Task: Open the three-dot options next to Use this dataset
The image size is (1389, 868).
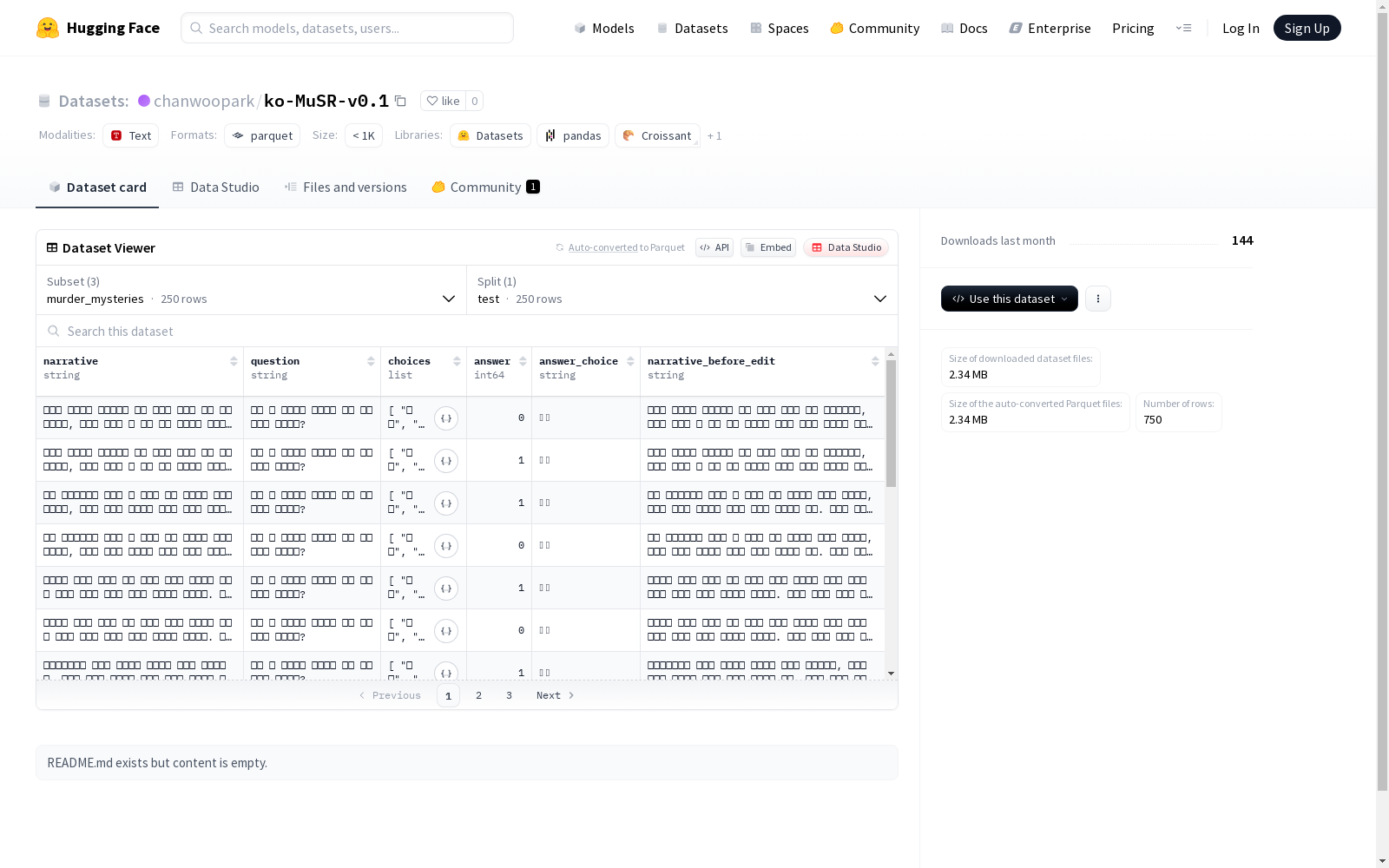Action: pos(1098,299)
